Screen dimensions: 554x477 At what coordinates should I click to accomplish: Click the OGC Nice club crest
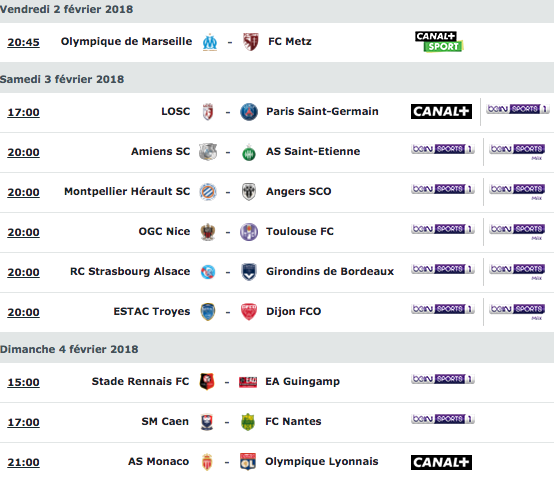pos(208,232)
